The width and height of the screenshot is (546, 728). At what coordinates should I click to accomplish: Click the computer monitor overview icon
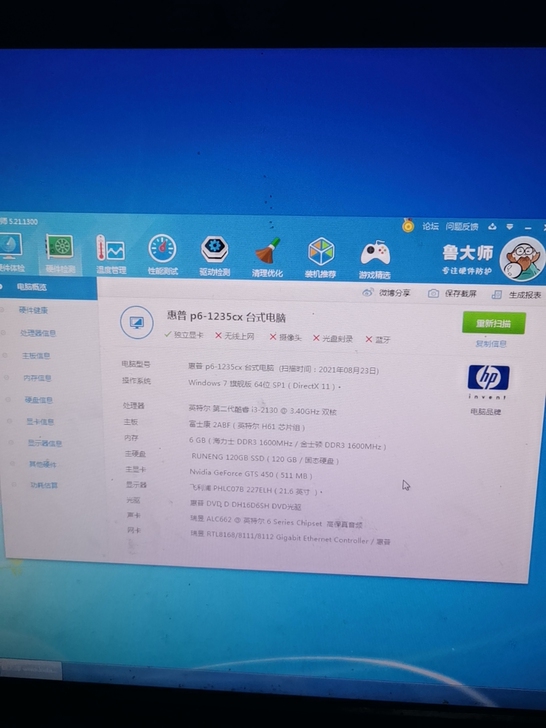pyautogui.click(x=136, y=322)
